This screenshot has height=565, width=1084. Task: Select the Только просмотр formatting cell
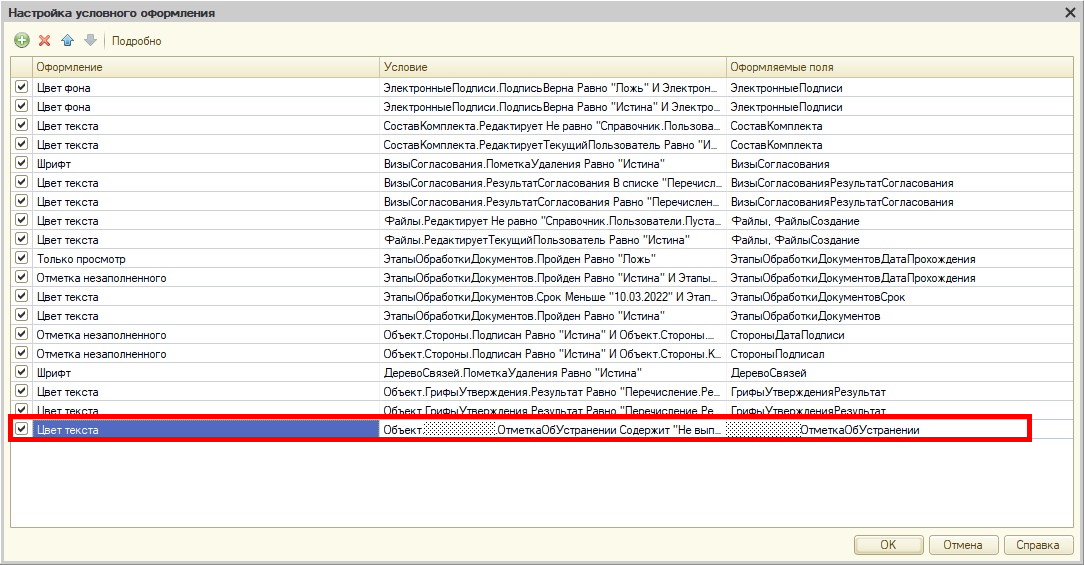(205, 259)
